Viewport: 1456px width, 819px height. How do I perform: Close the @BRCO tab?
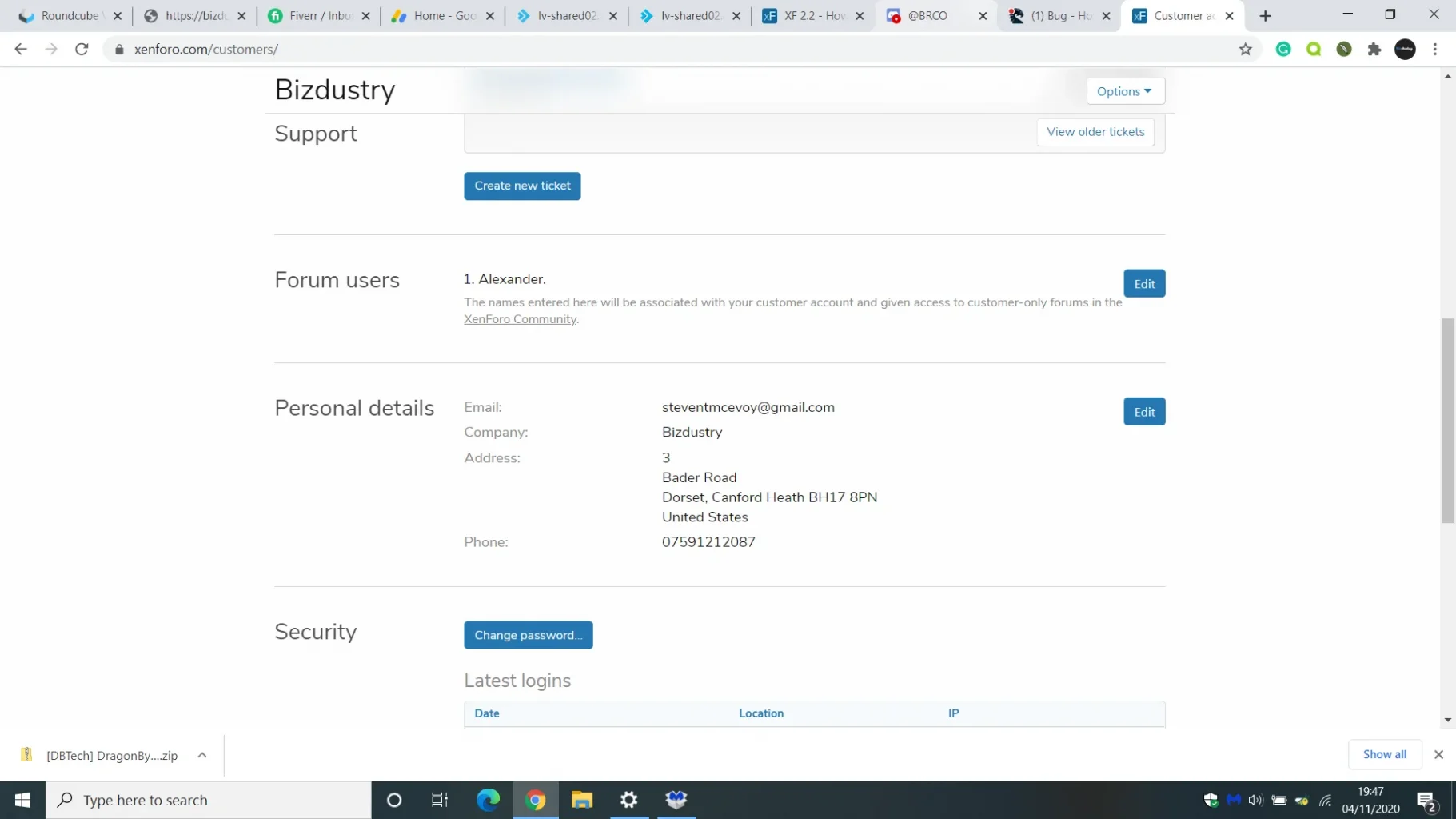click(x=983, y=16)
